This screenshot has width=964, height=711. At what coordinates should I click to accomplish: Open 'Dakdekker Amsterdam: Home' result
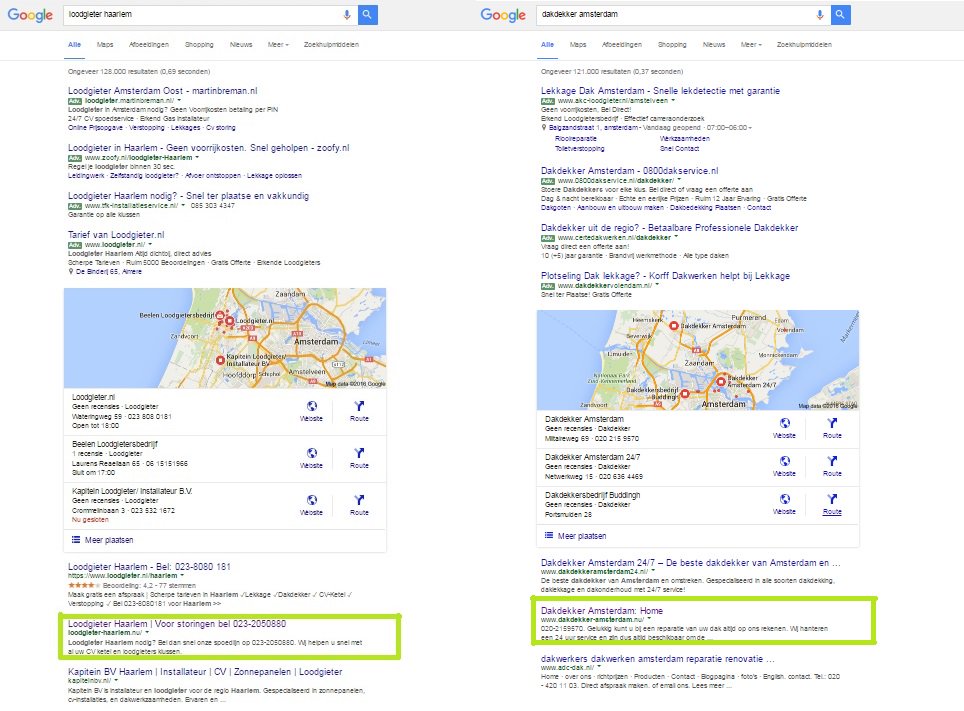[x=601, y=610]
